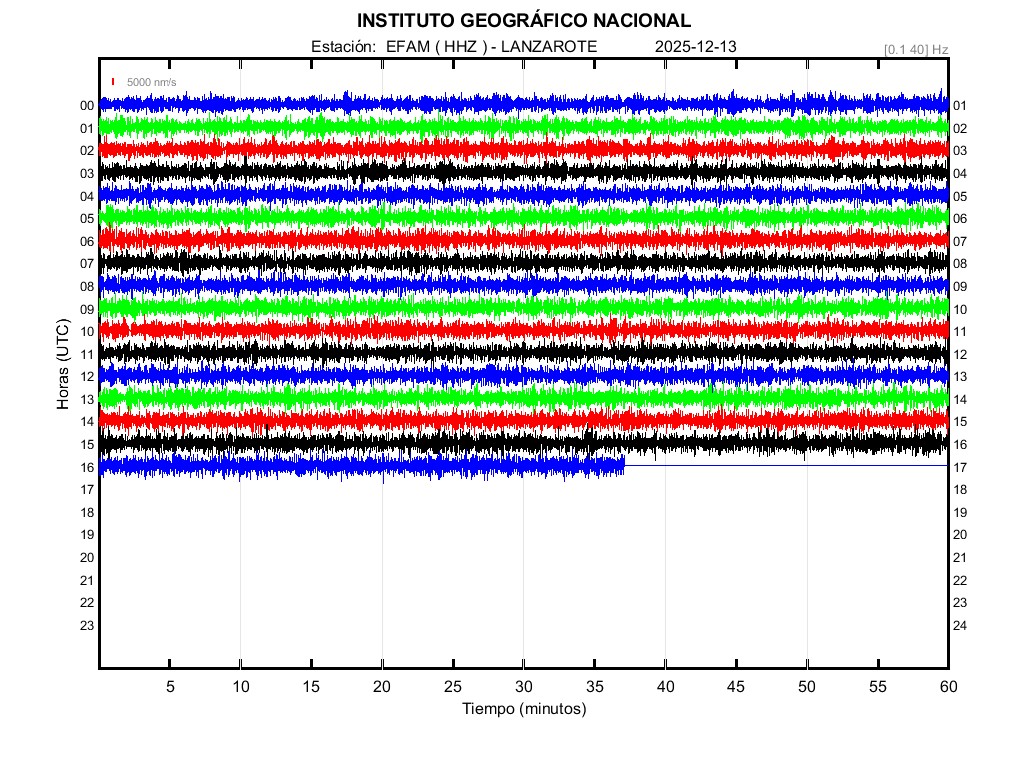
Task: Click the blue seismic trace at hour 00
Action: tap(500, 103)
